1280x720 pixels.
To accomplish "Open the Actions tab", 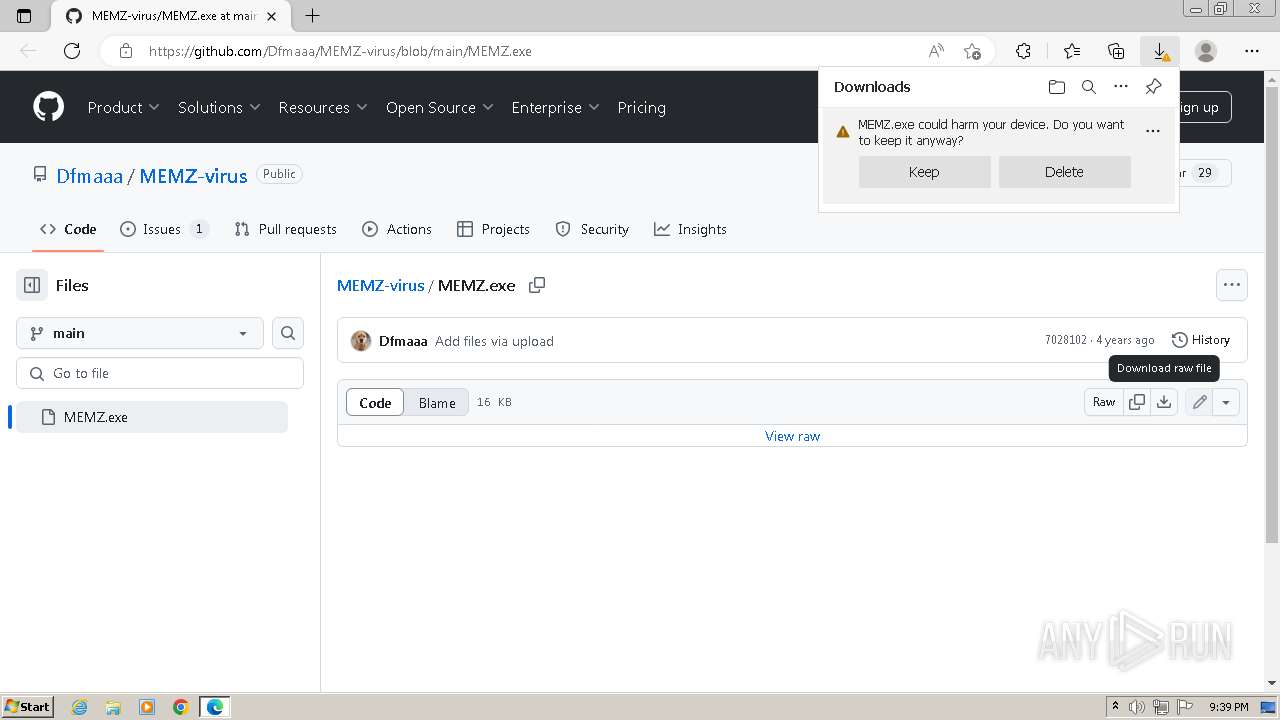I will 397,229.
